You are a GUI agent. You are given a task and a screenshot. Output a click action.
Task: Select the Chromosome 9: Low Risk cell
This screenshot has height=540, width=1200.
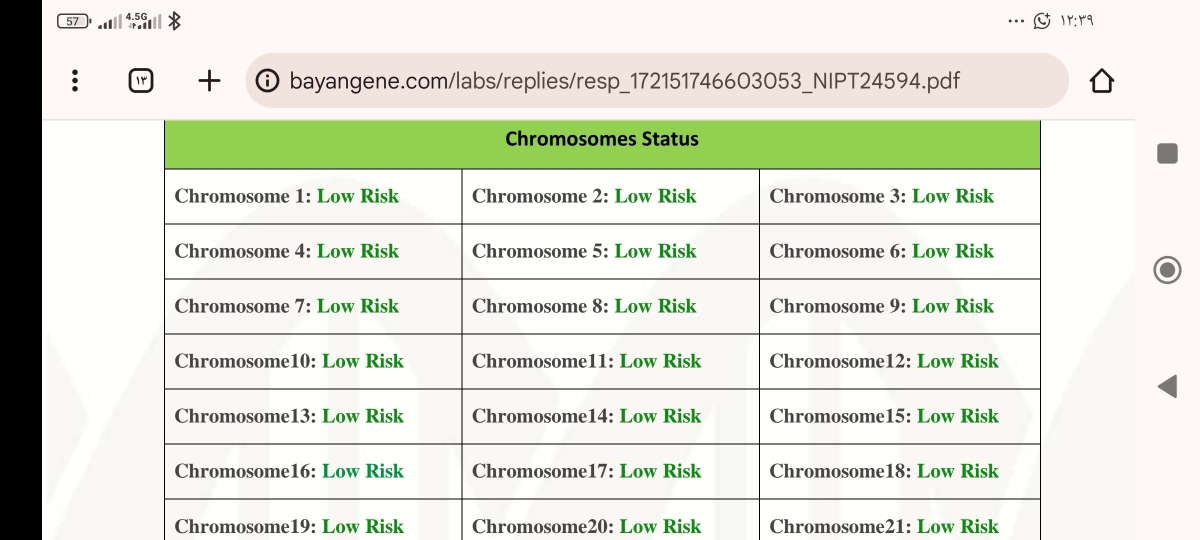[900, 306]
